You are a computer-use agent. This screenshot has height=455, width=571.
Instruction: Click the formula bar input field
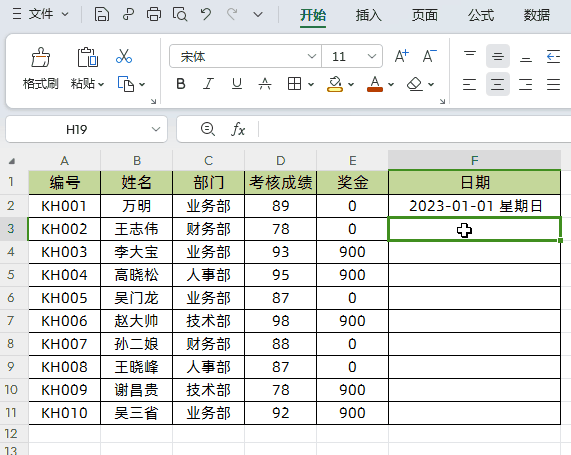(414, 129)
